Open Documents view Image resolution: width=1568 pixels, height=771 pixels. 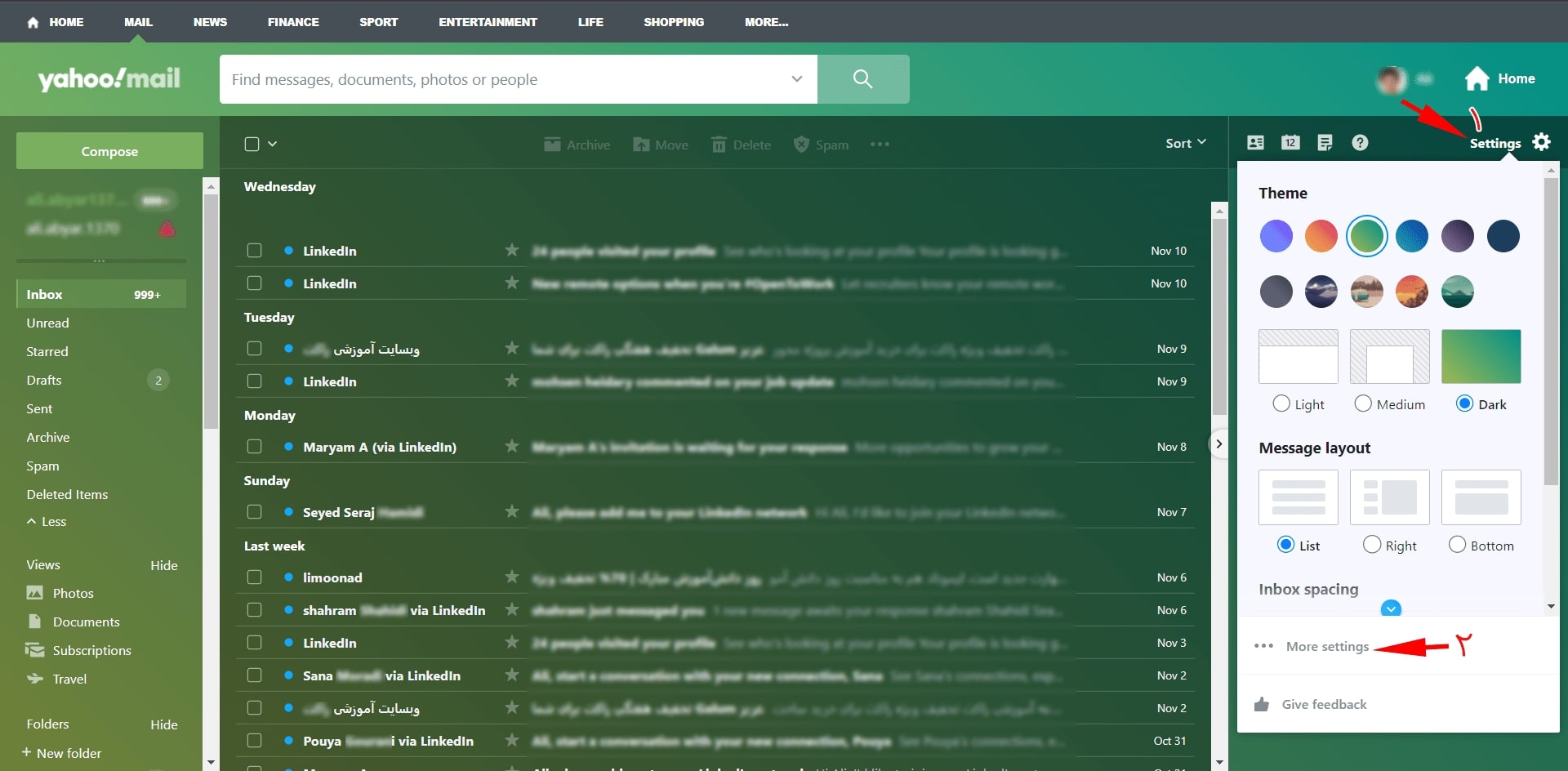[x=86, y=622]
